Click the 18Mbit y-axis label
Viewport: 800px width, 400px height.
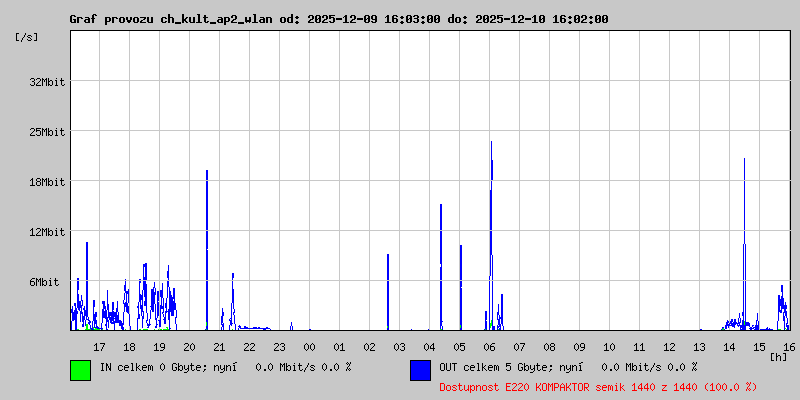47,182
